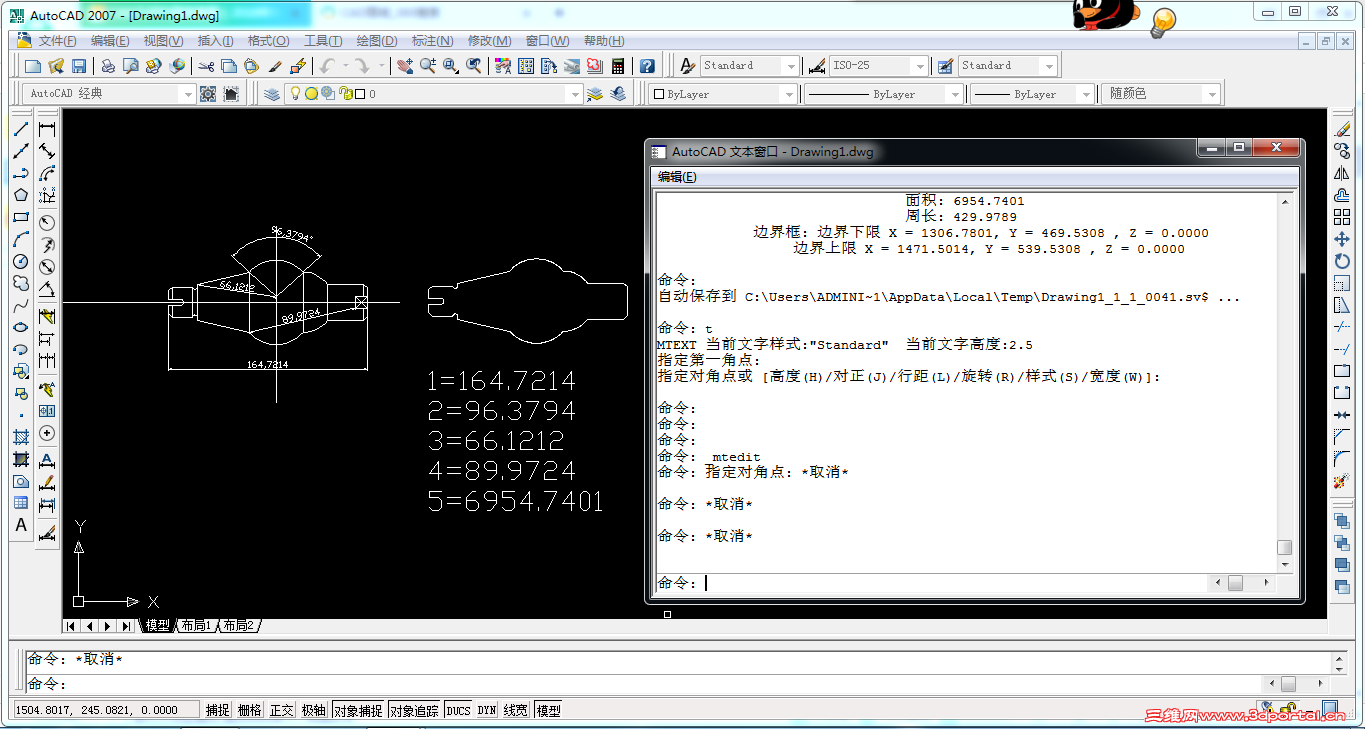1365x729 pixels.
Task: Open the ISO-25 dimension style dropdown
Action: tap(920, 66)
